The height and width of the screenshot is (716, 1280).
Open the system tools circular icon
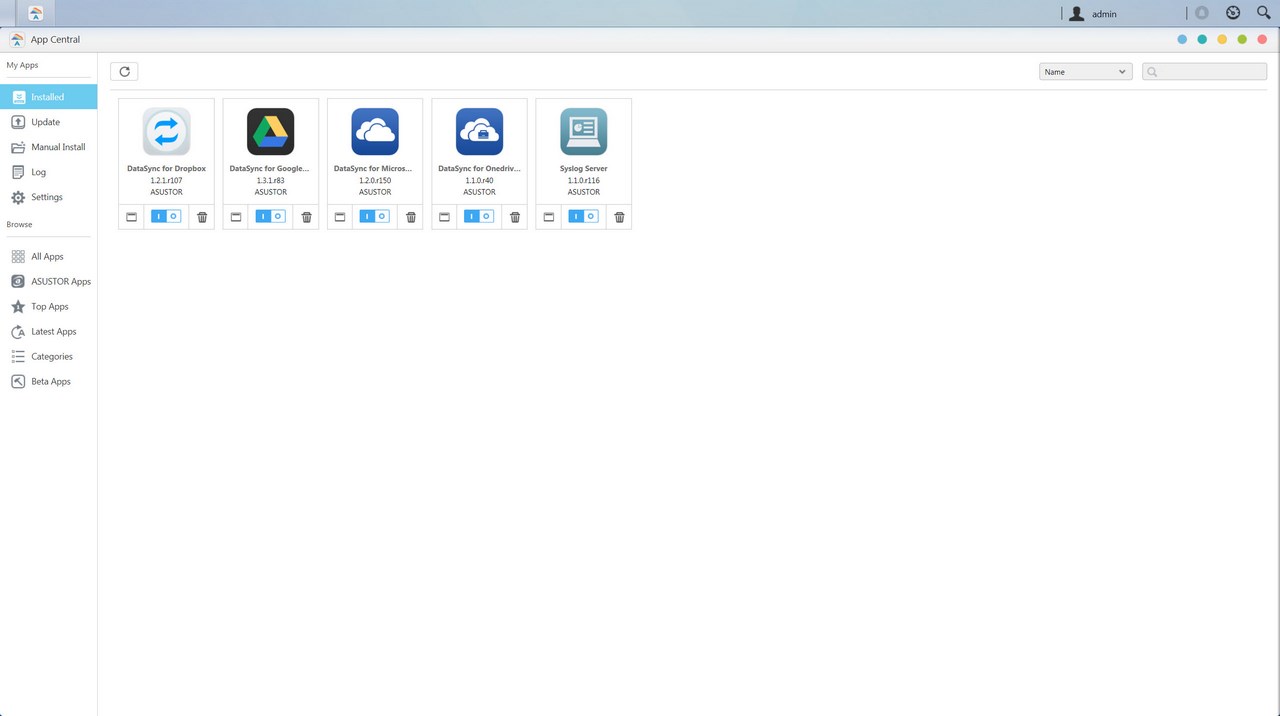pos(1233,13)
